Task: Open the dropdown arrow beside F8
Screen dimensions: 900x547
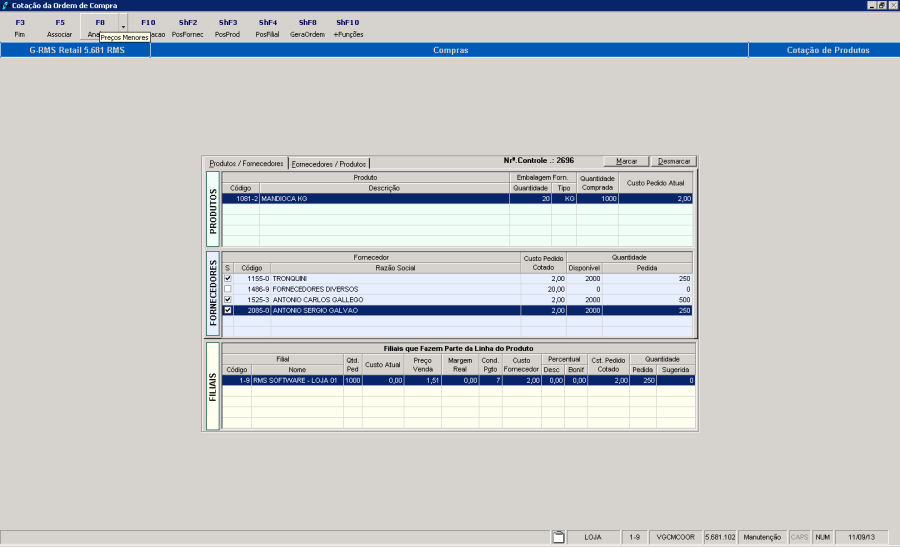Action: point(123,27)
